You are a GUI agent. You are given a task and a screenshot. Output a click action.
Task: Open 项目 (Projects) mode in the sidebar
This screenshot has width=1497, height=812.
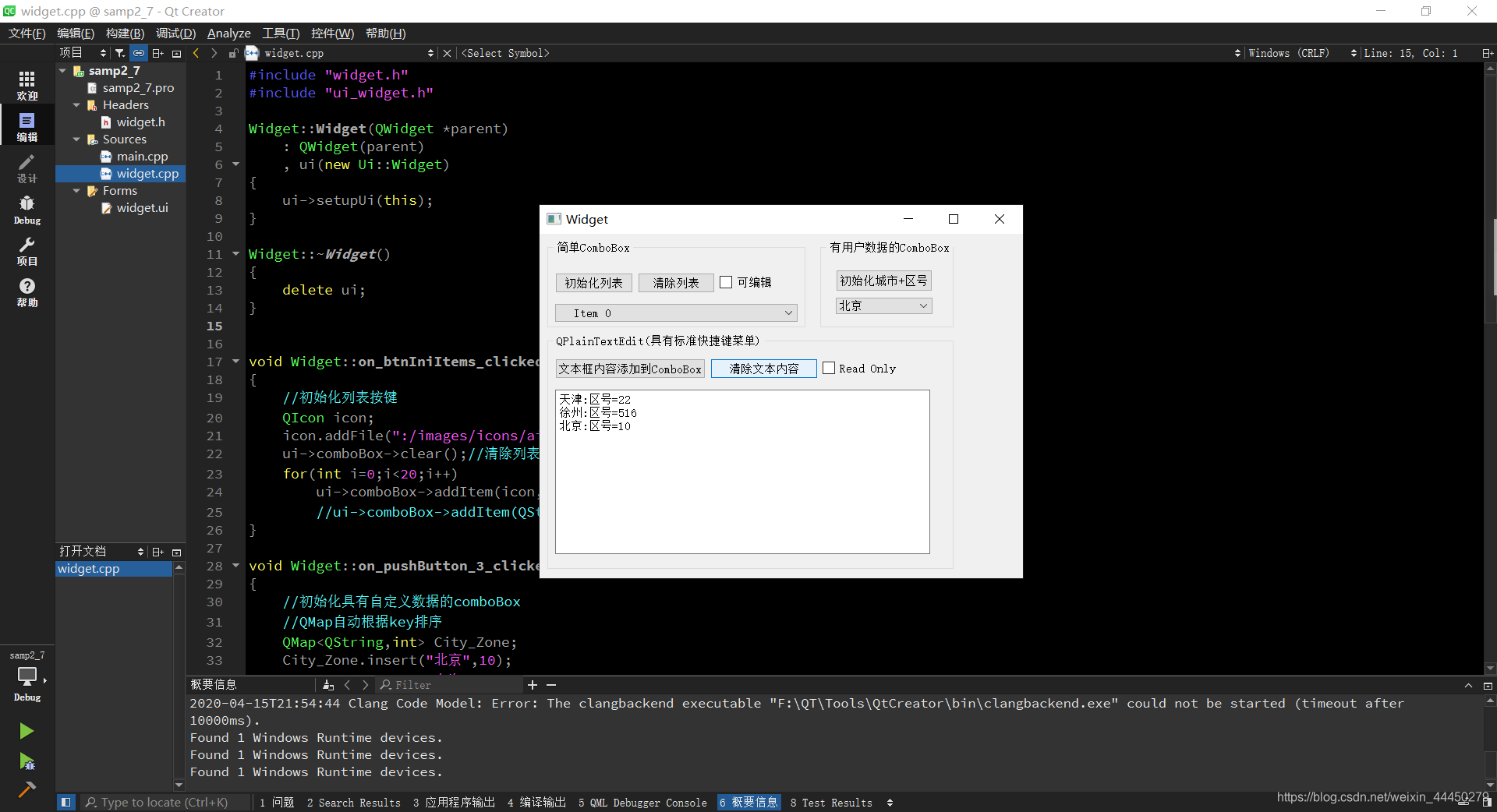tap(27, 251)
